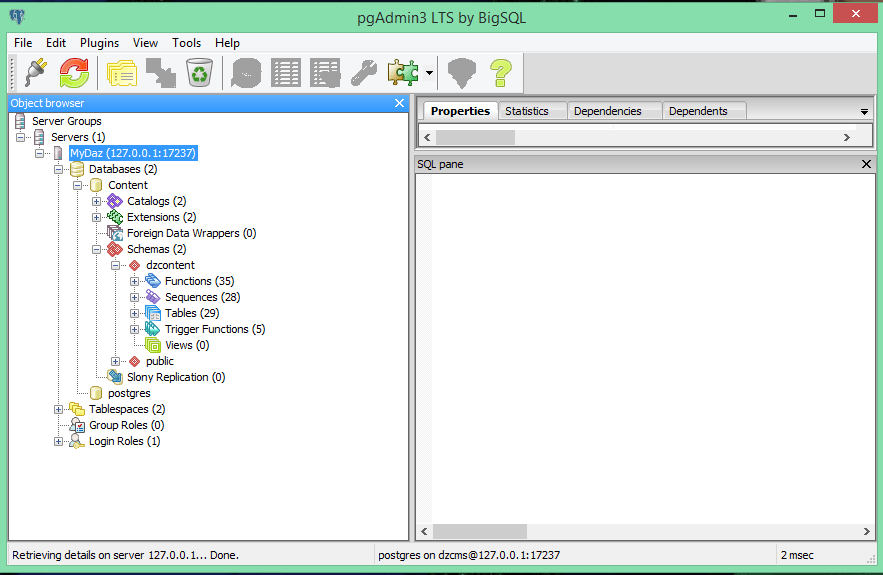Click the Add server connection plug icon
Viewport: 883px width, 575px height.
point(36,73)
